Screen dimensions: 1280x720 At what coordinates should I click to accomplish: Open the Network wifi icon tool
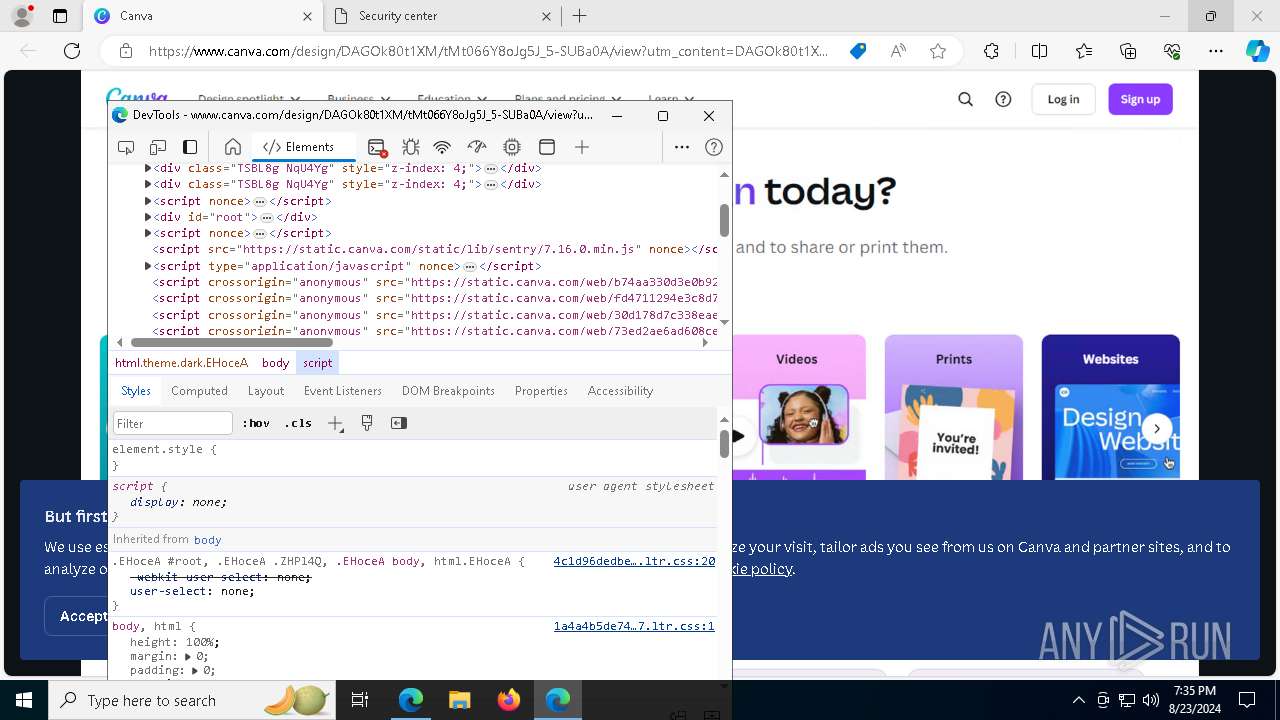click(x=442, y=147)
